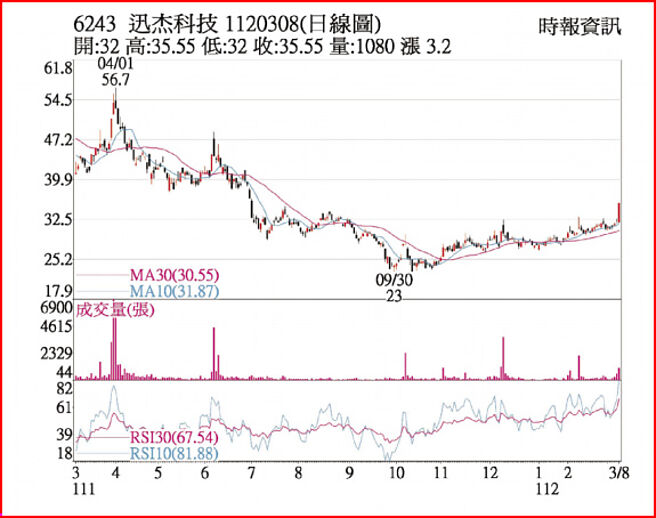656x518 pixels.
Task: Click the RSI axis value '18'
Action: (x=64, y=453)
